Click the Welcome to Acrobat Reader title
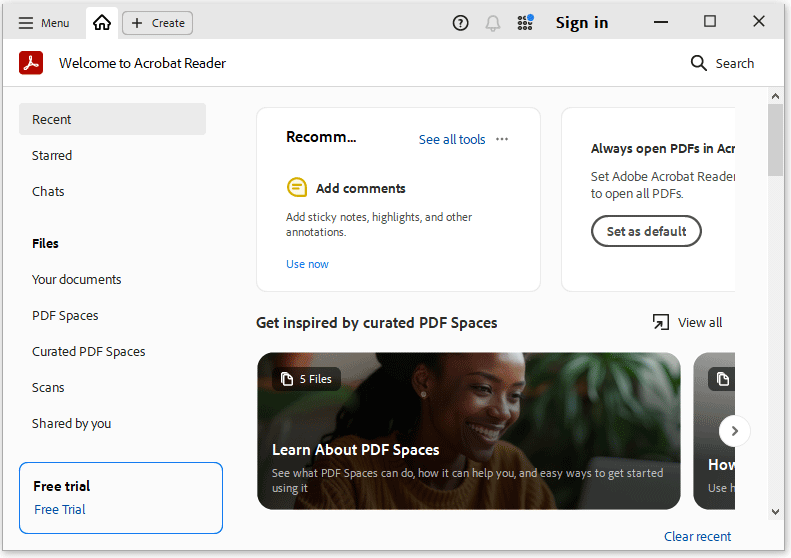This screenshot has height=558, width=791. [x=142, y=63]
